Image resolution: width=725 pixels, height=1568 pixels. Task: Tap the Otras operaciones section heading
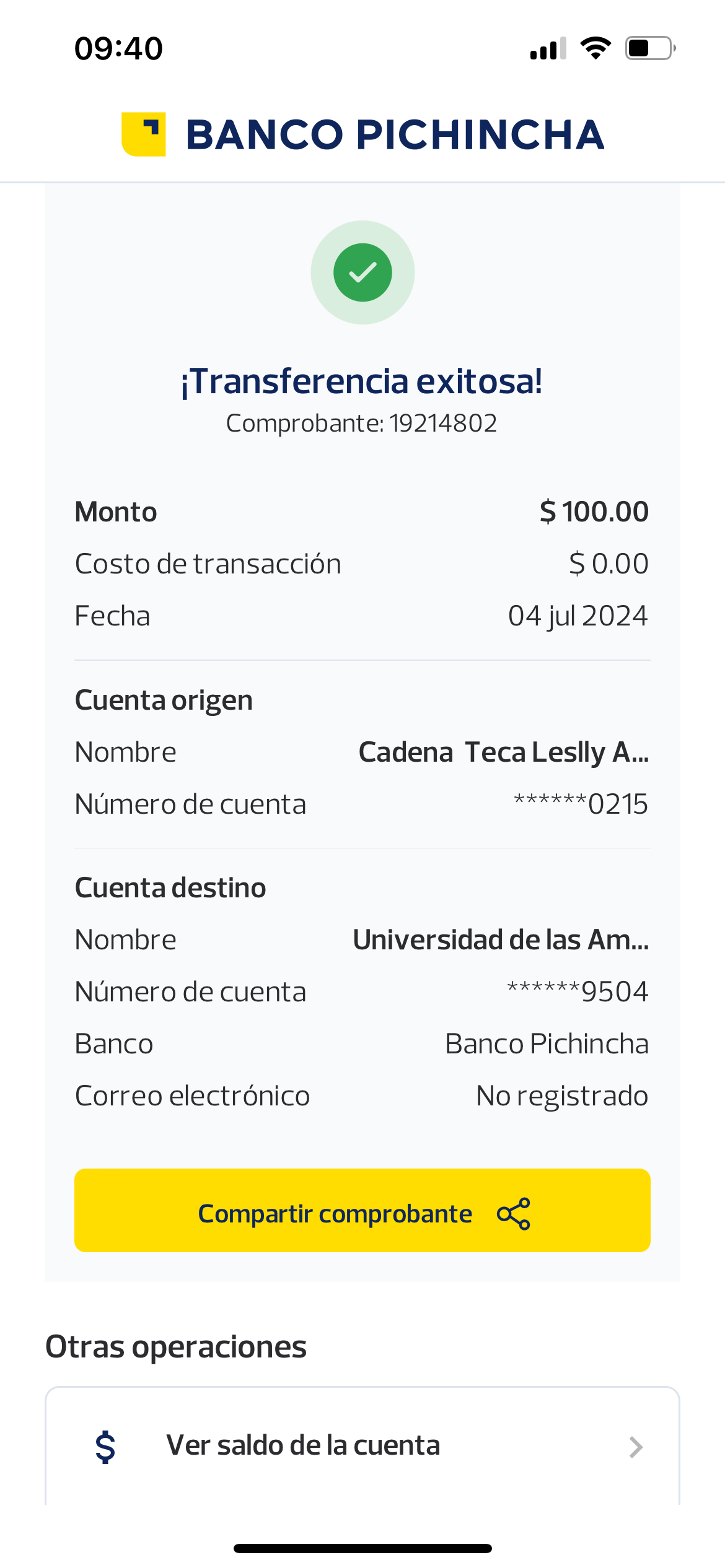(176, 1347)
